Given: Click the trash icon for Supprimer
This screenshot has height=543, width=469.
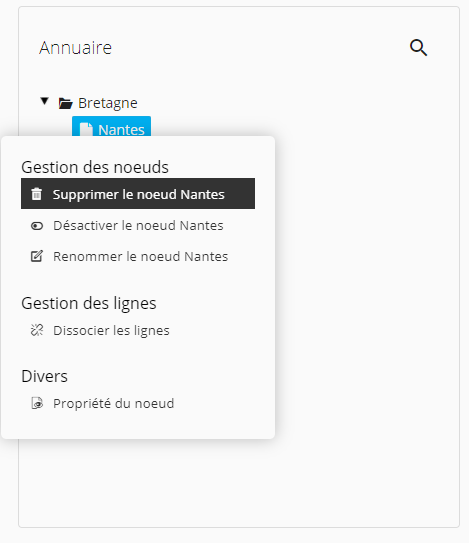Looking at the screenshot, I should (37, 194).
